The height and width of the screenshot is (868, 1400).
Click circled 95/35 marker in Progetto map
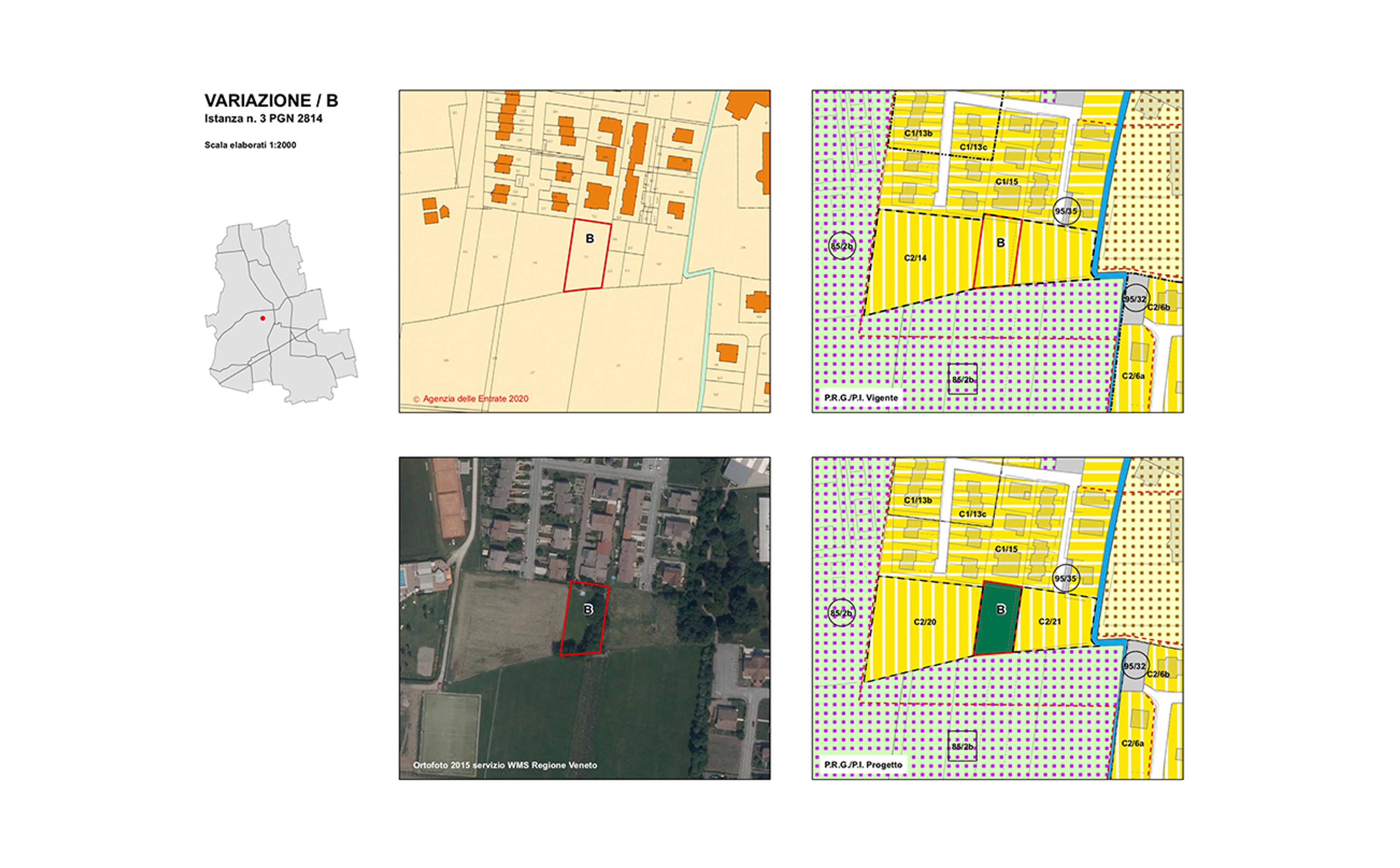[1066, 578]
